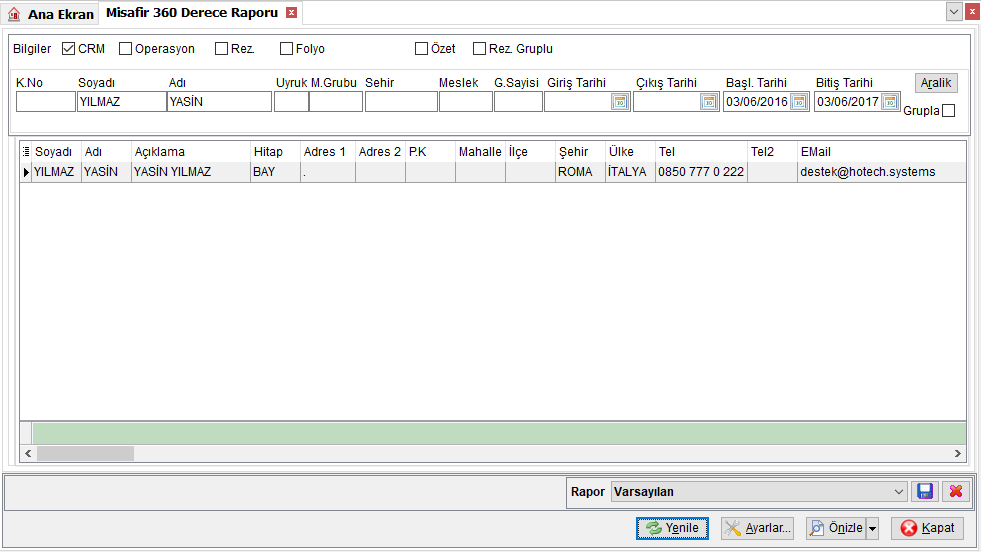Select cell YASİN YILMAZ in Açıklama
Viewport: 982px width, 552px height.
190,172
